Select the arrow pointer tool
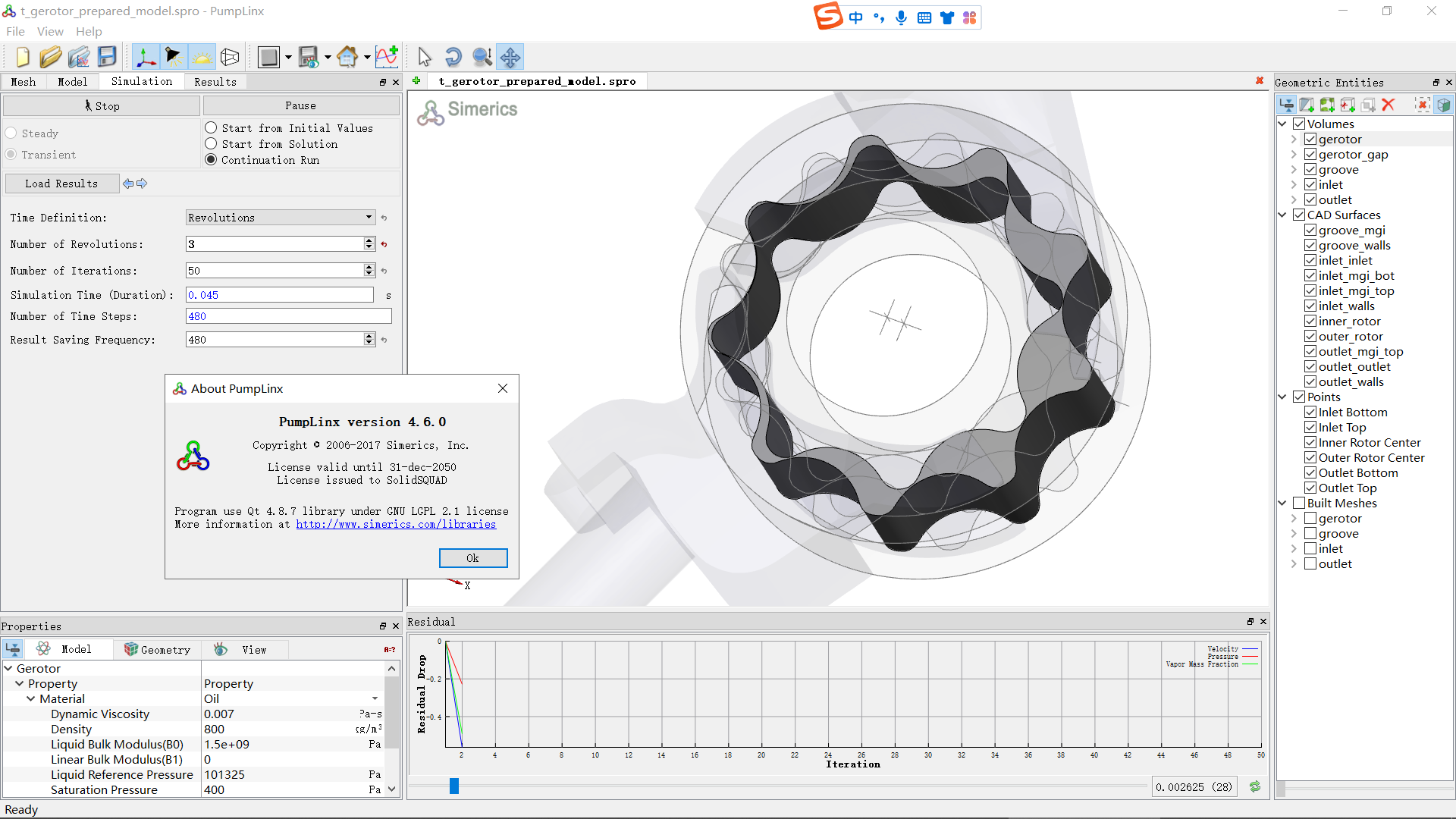 [x=425, y=57]
